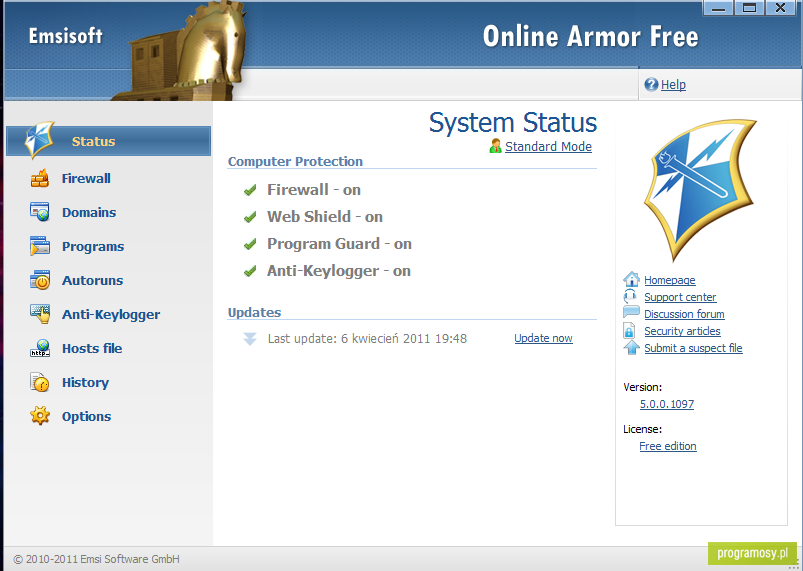Click the Hosts file http globe icon
Image resolution: width=803 pixels, height=571 pixels.
click(39, 348)
